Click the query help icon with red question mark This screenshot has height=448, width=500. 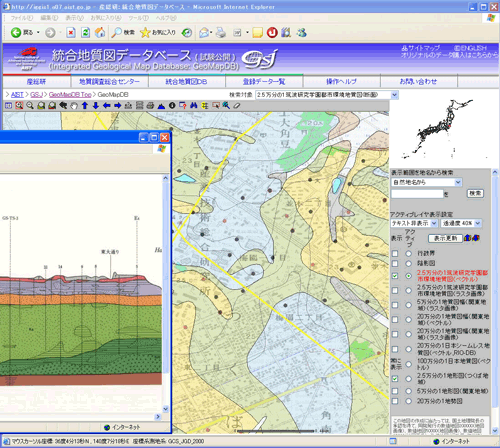coord(183,106)
